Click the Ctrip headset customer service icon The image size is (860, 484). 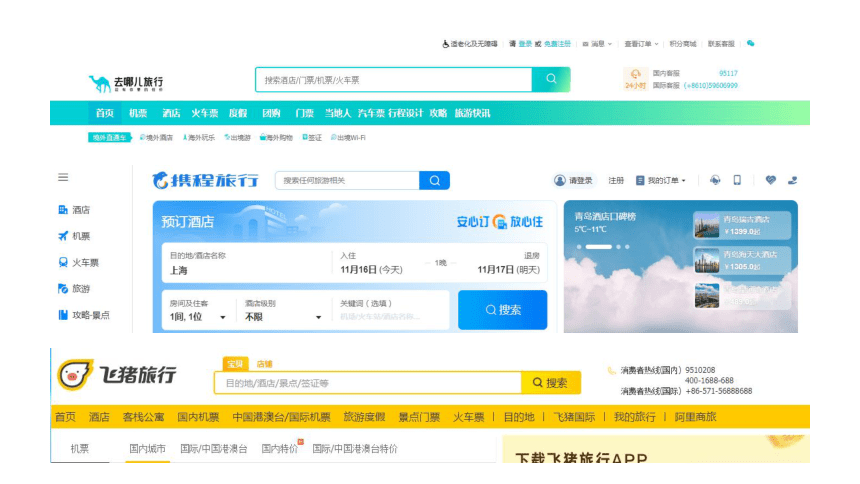715,180
